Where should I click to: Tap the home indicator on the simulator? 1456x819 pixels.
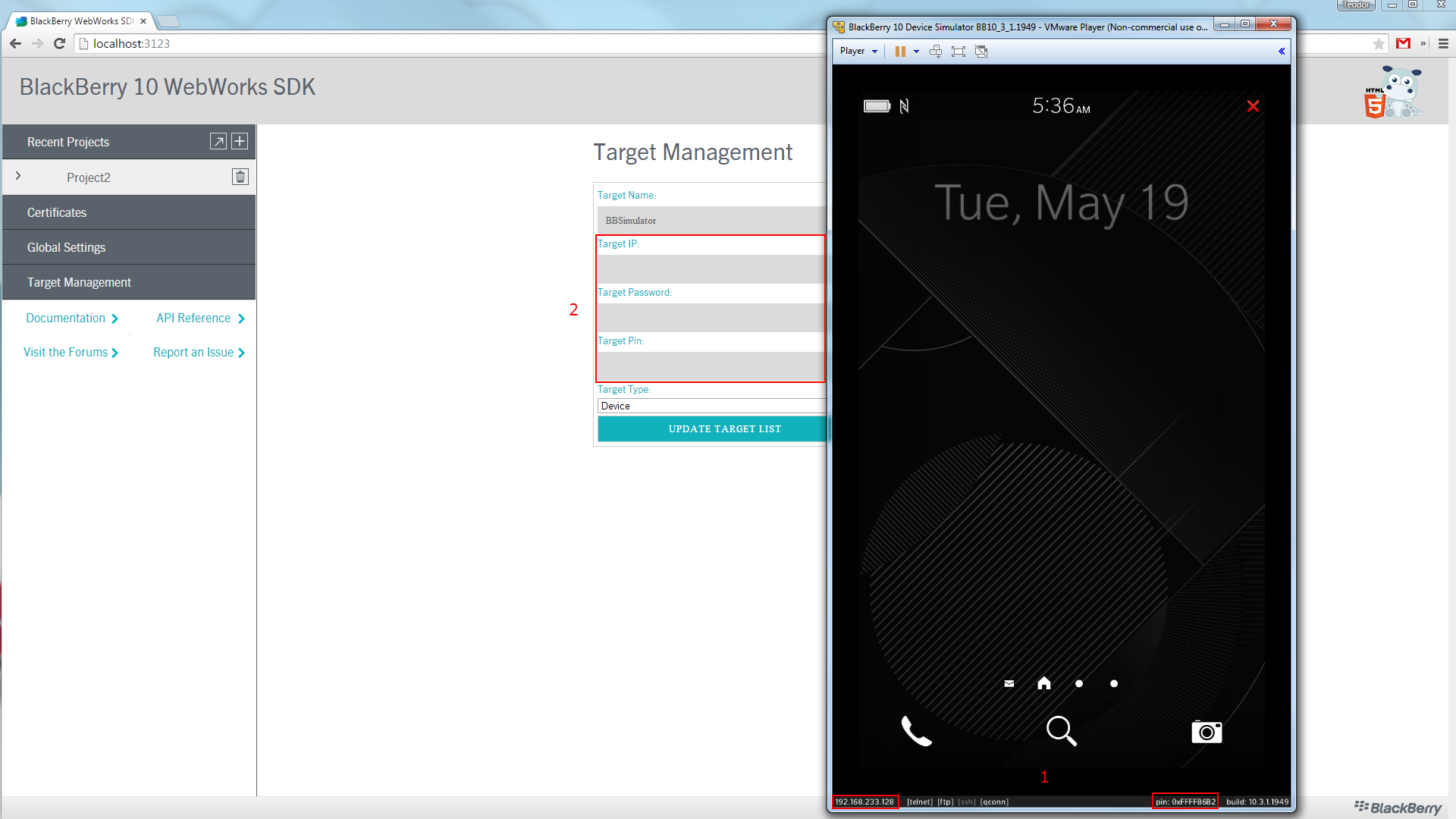coord(1044,683)
